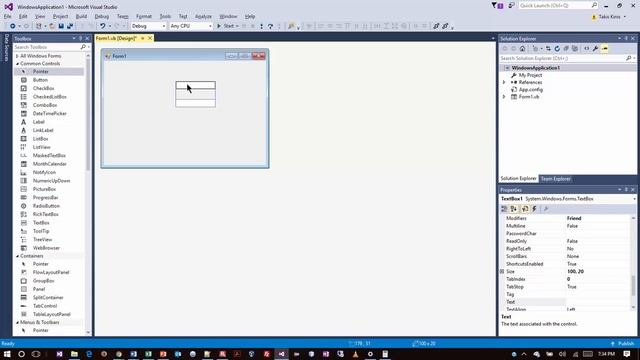The width and height of the screenshot is (640, 360).
Task: Switch to the Team Explorer tab
Action: pos(555,179)
